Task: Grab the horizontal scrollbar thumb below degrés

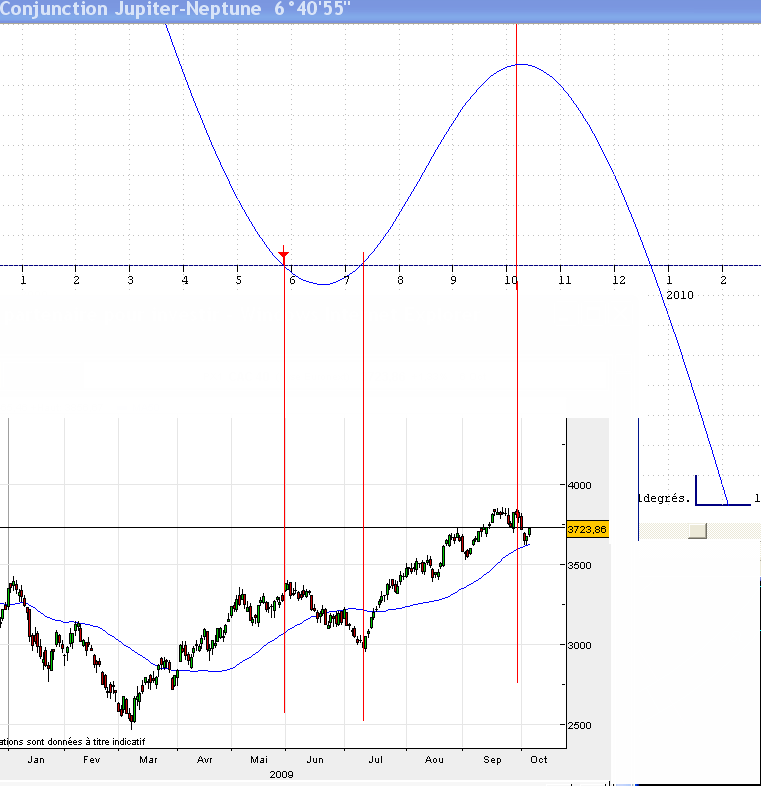Action: pyautogui.click(x=697, y=530)
